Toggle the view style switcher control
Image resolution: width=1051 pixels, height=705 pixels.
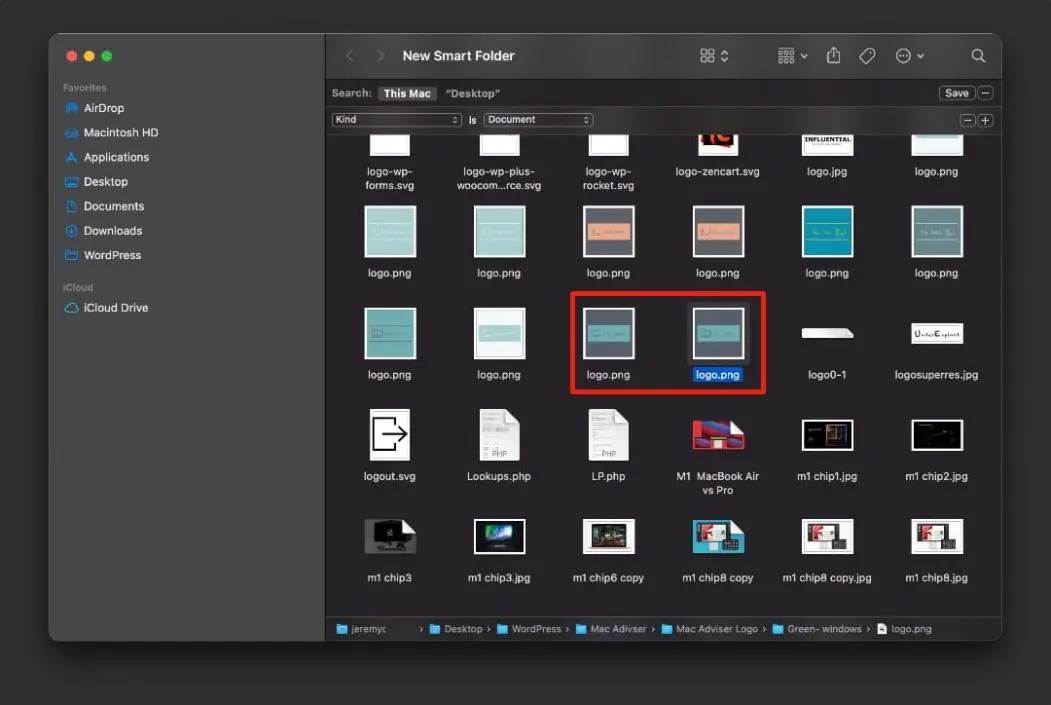(712, 56)
